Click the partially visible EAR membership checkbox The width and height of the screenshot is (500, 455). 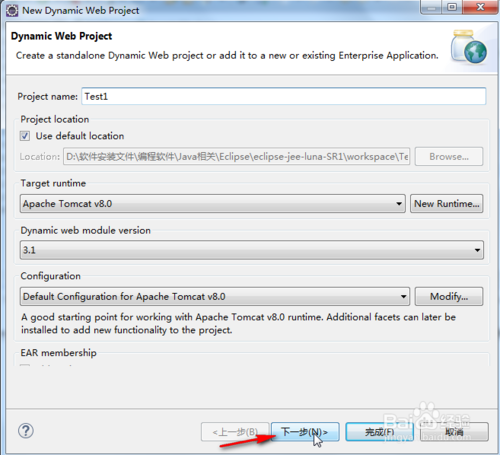[x=25, y=365]
